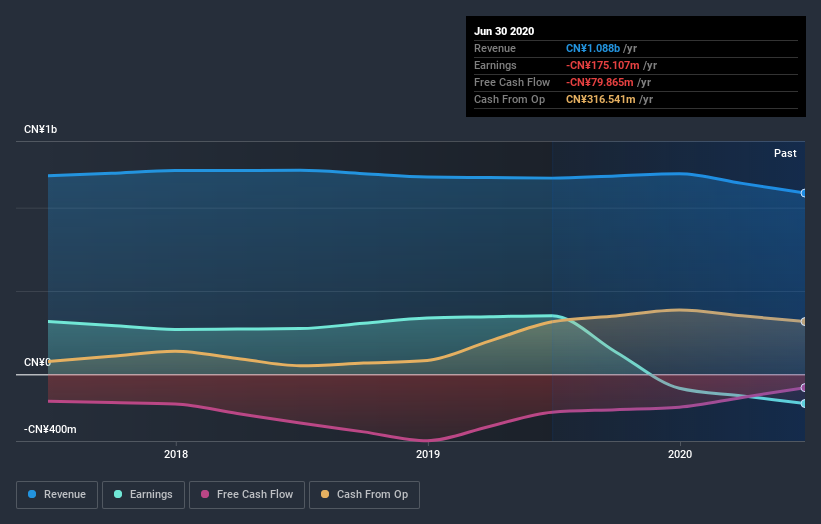Click the Past label in chart
Screen dimensions: 821x524
[785, 153]
